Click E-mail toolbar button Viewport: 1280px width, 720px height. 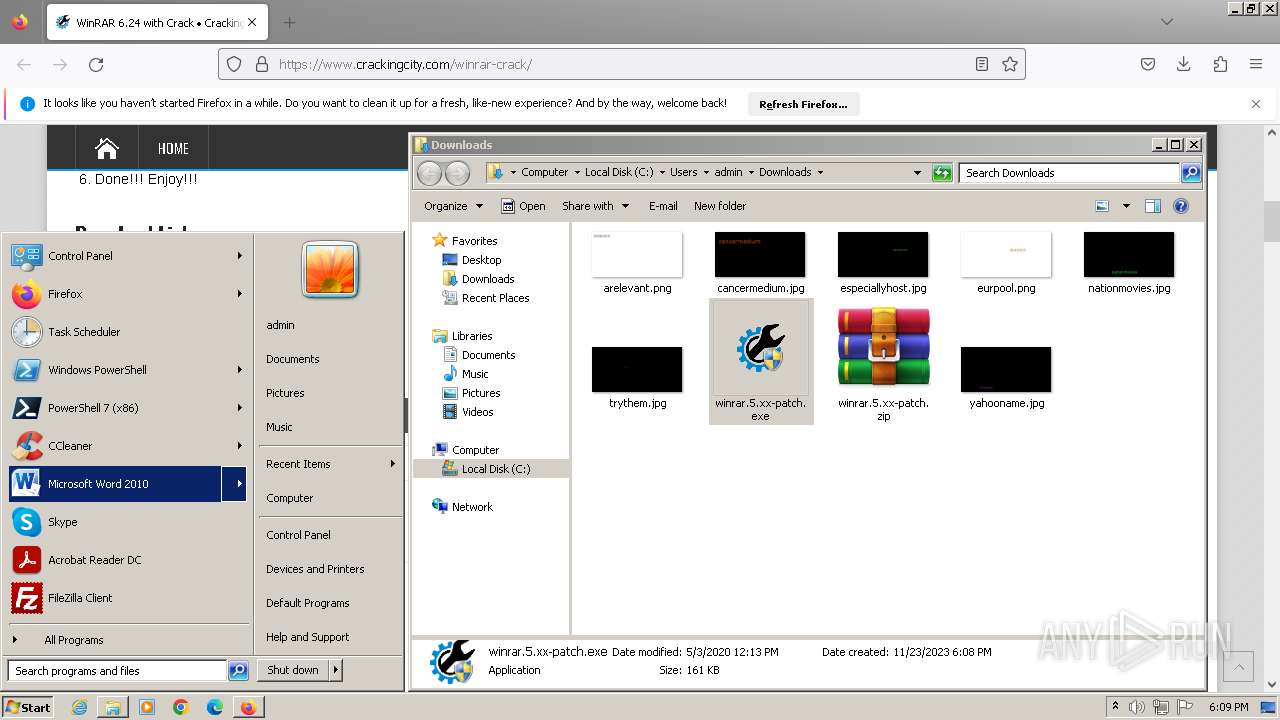click(x=663, y=206)
